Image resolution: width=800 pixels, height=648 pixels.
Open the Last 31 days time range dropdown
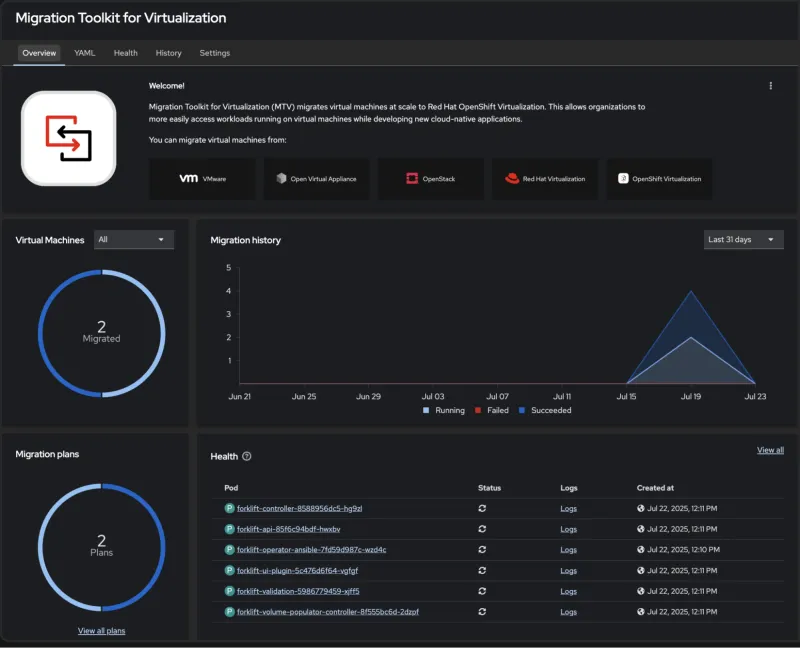point(743,240)
